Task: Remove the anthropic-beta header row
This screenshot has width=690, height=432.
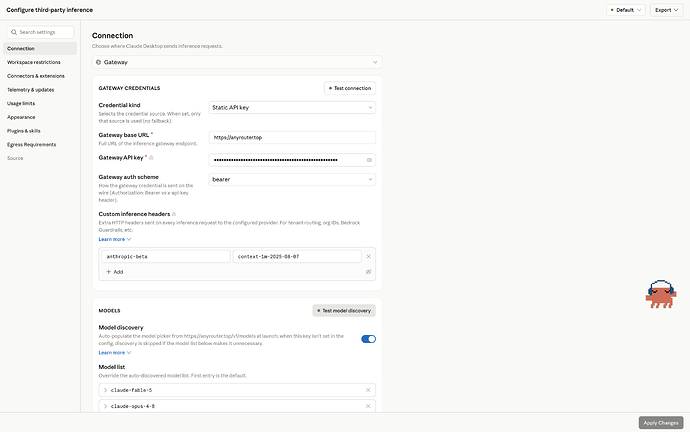Action: 368,256
